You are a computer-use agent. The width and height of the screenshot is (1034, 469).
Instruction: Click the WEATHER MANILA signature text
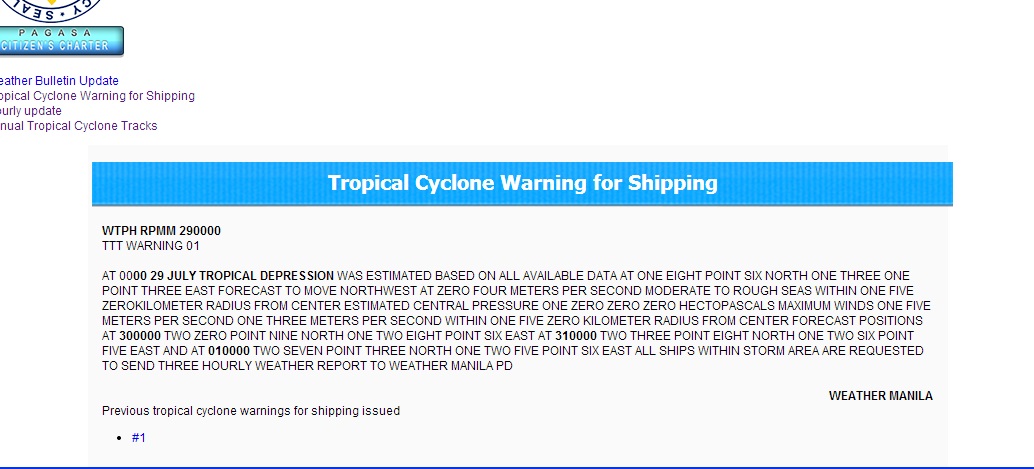pos(880,396)
